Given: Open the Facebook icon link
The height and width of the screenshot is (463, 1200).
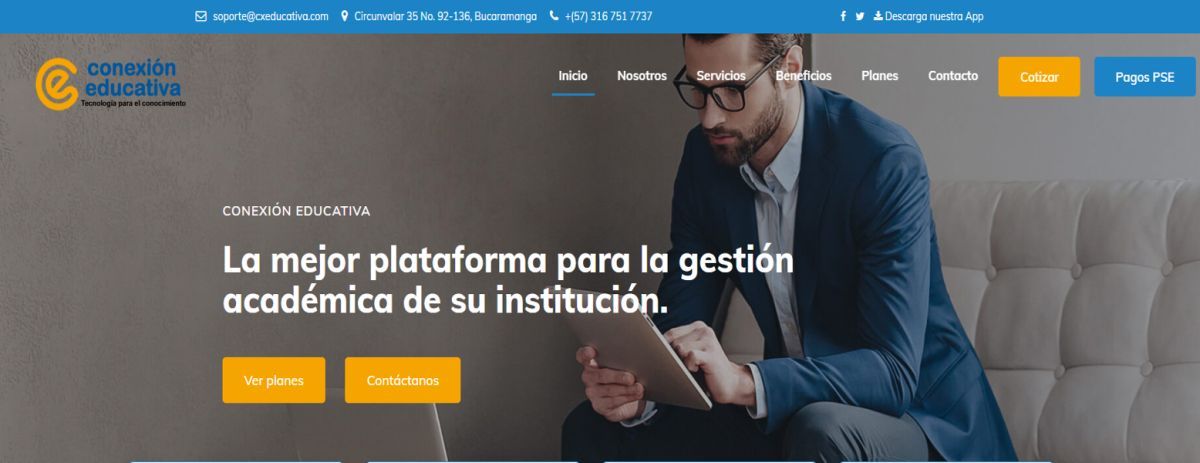Looking at the screenshot, I should (843, 16).
